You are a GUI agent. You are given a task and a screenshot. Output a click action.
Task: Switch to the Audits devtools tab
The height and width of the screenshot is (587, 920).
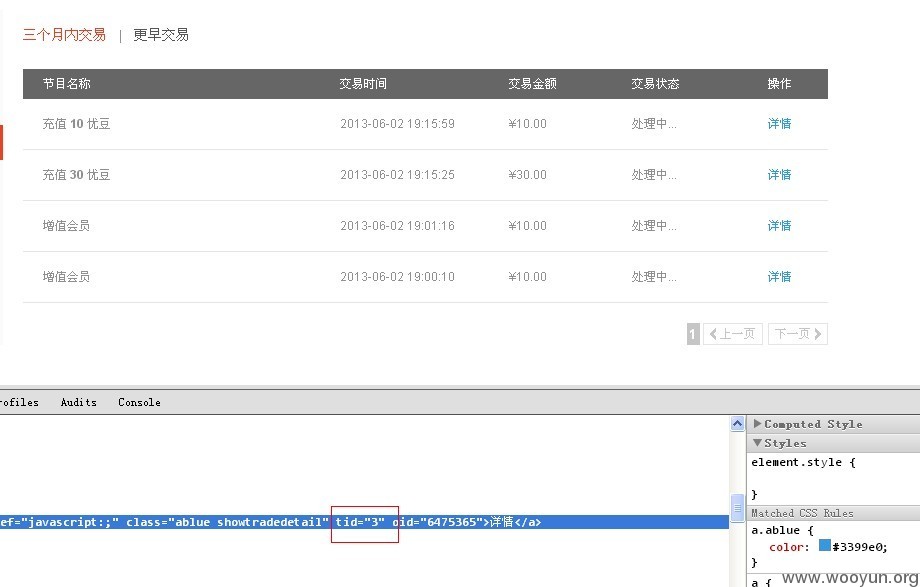79,402
